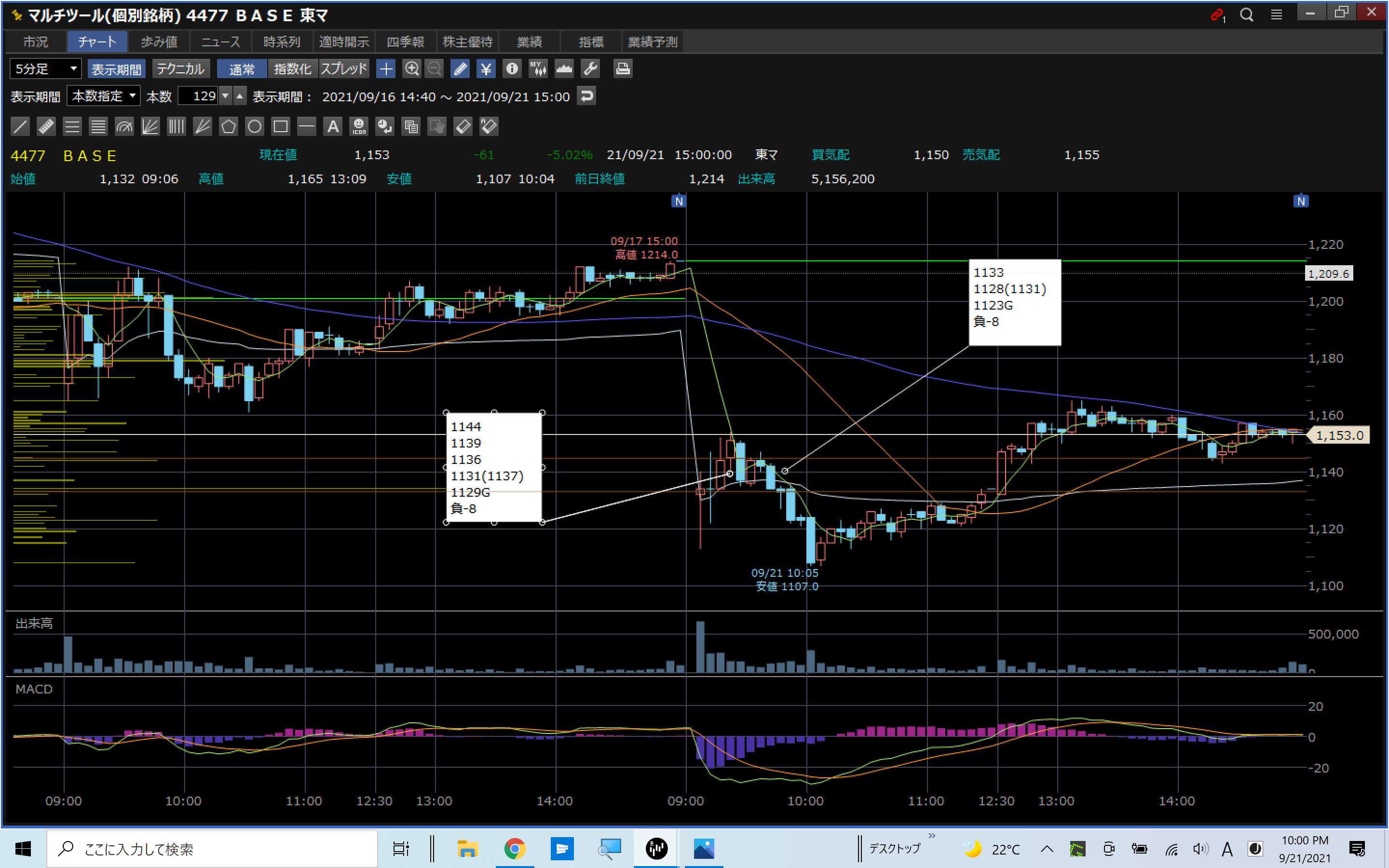Choose the text annotation tool
This screenshot has height=868, width=1389.
pos(333,126)
